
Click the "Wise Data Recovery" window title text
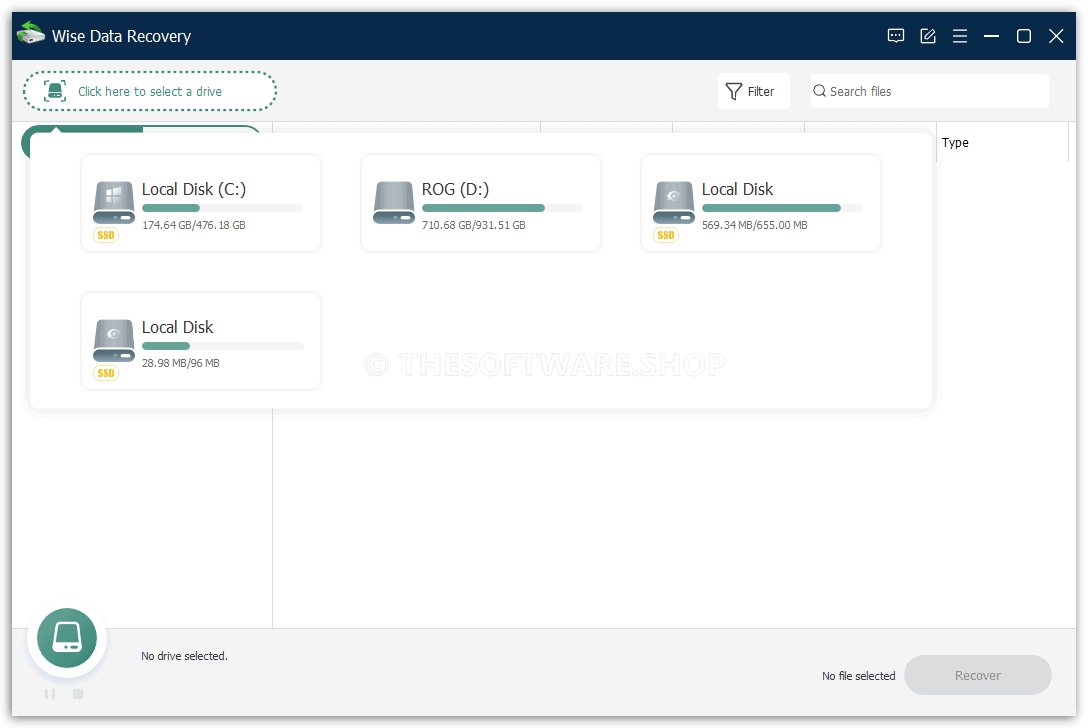pos(121,36)
